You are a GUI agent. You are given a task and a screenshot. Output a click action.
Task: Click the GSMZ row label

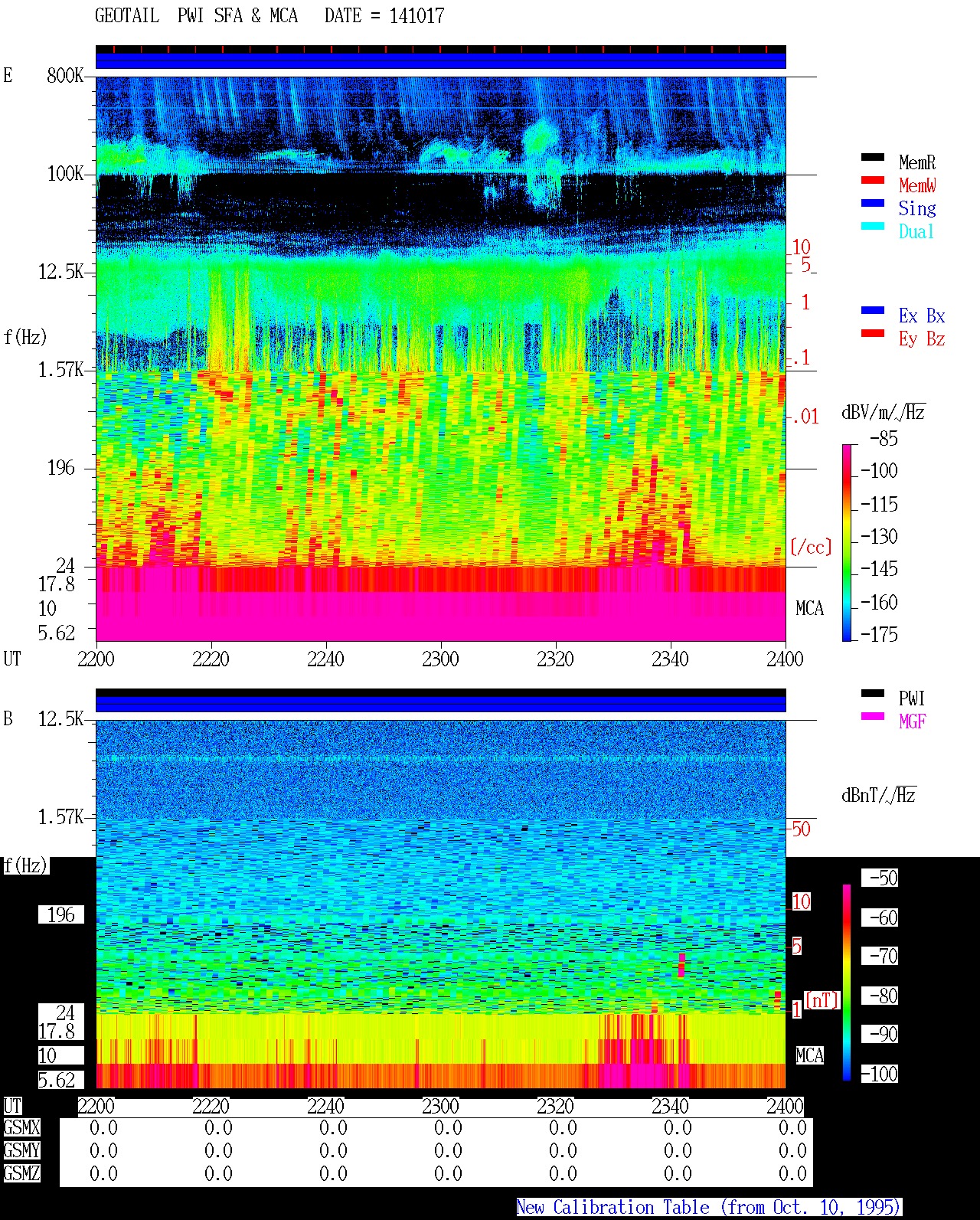pos(21,1173)
